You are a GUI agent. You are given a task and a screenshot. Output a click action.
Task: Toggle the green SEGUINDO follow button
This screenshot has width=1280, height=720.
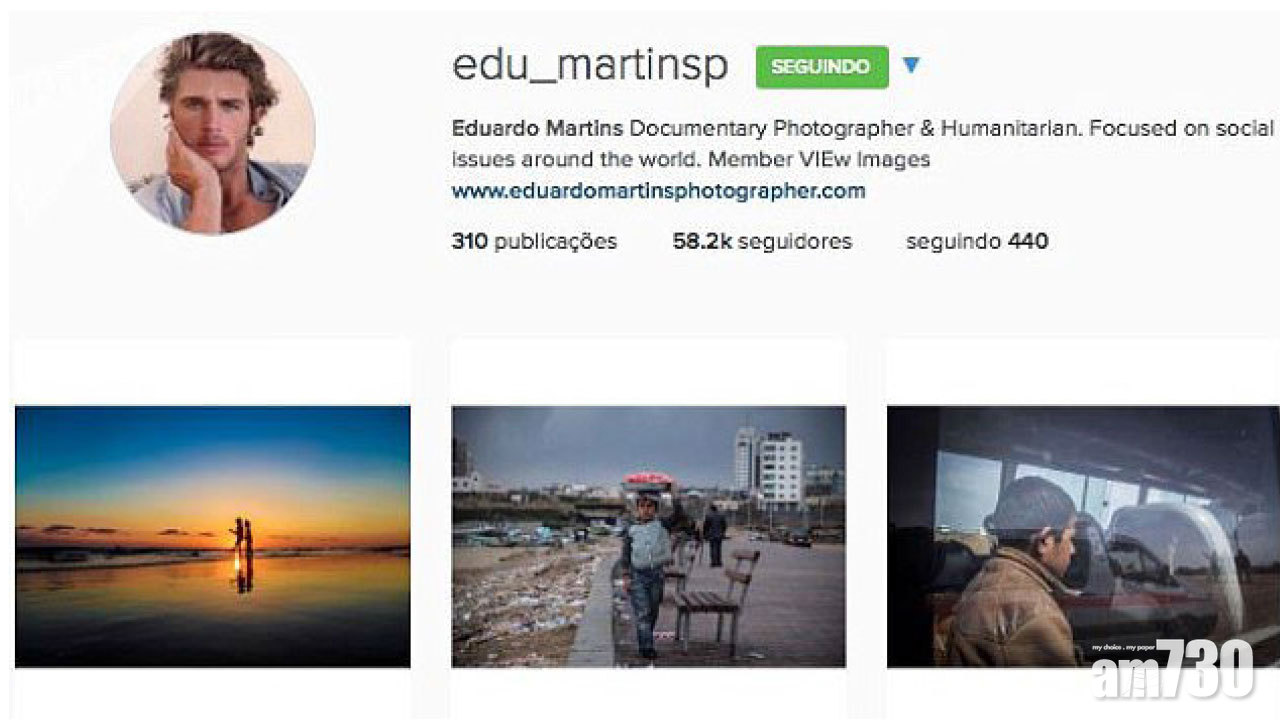tap(822, 67)
